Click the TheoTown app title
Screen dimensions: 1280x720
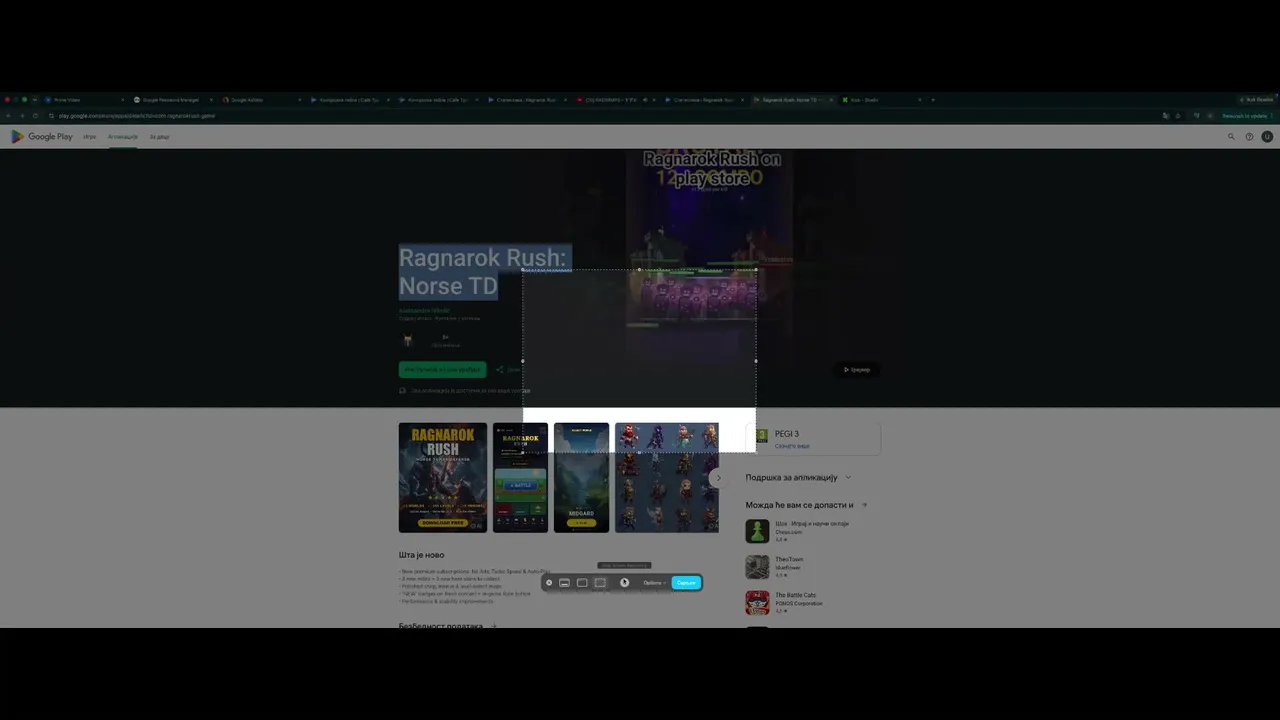789,559
